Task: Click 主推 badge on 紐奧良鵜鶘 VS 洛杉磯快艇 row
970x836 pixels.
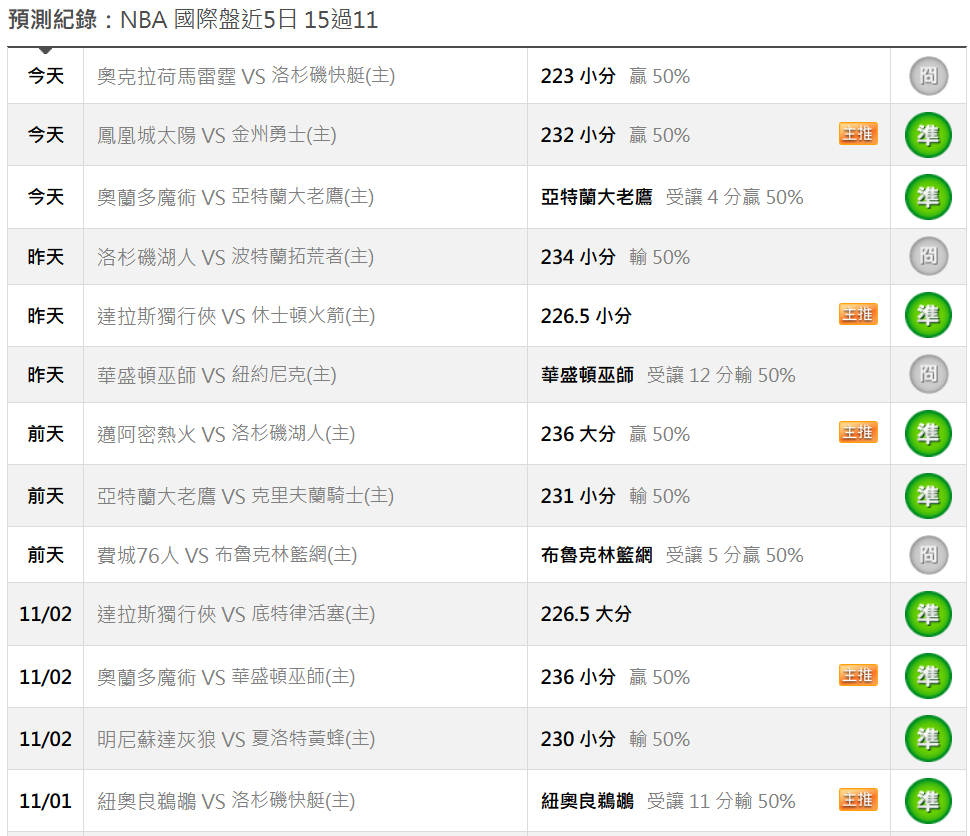Action: pyautogui.click(x=858, y=799)
